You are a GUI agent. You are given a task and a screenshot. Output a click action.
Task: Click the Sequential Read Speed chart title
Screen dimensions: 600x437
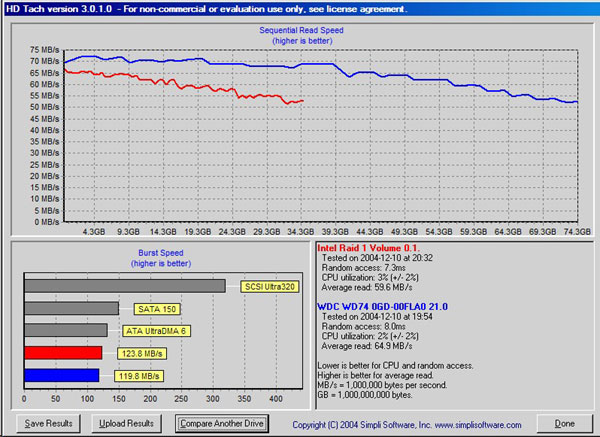click(302, 30)
